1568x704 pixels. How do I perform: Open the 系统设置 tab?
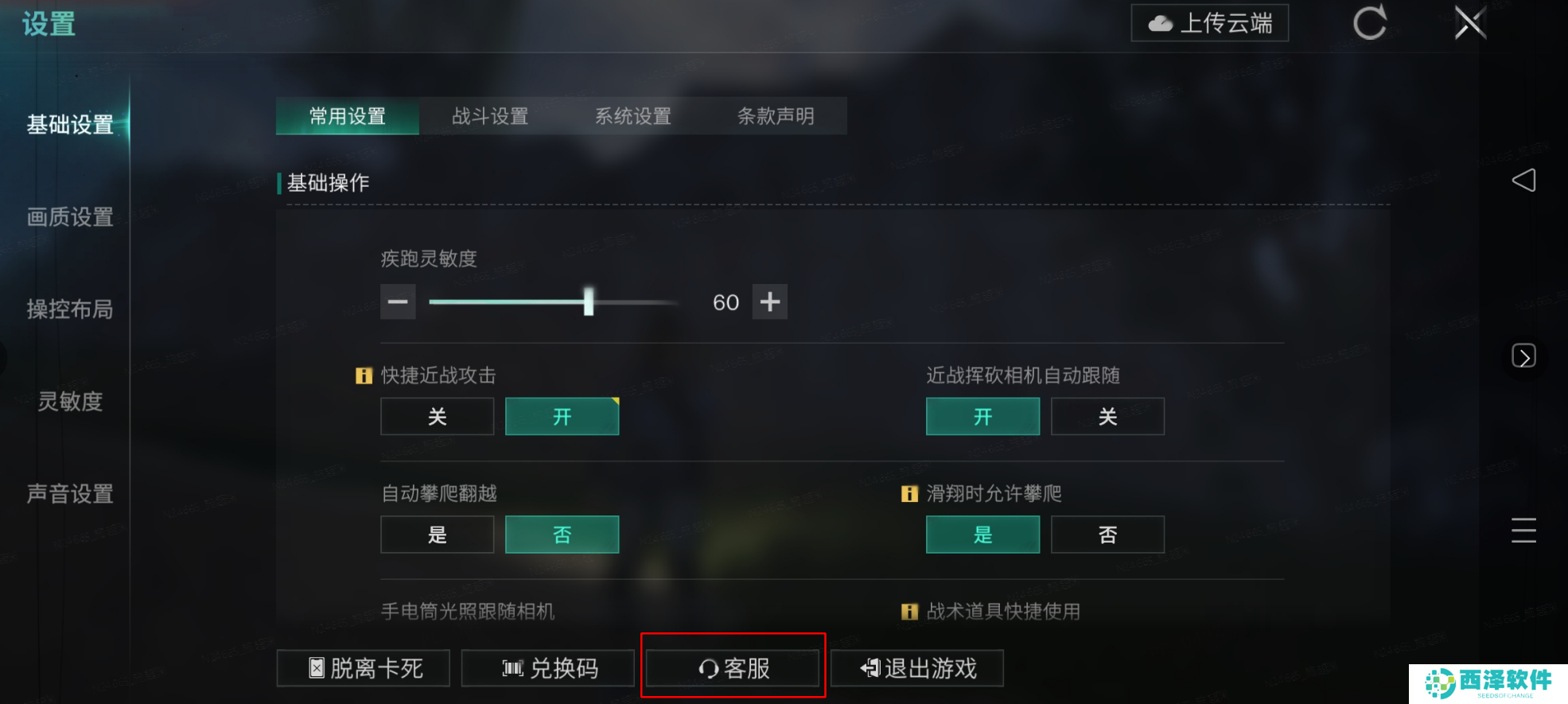point(633,116)
